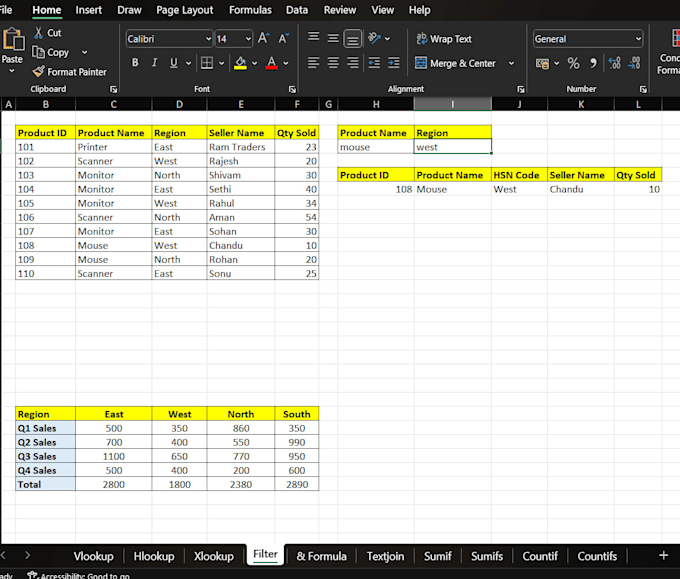
Task: Open Number format dialog launcher
Action: (643, 89)
